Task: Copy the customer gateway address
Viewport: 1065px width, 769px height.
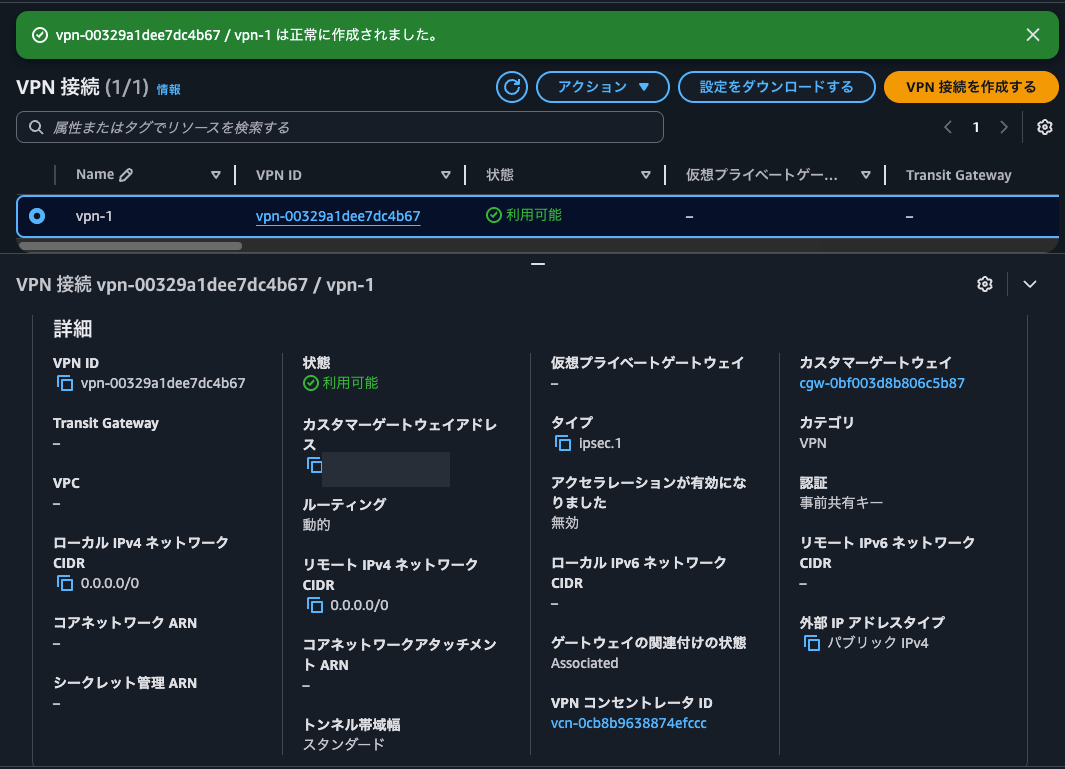Action: (x=315, y=465)
